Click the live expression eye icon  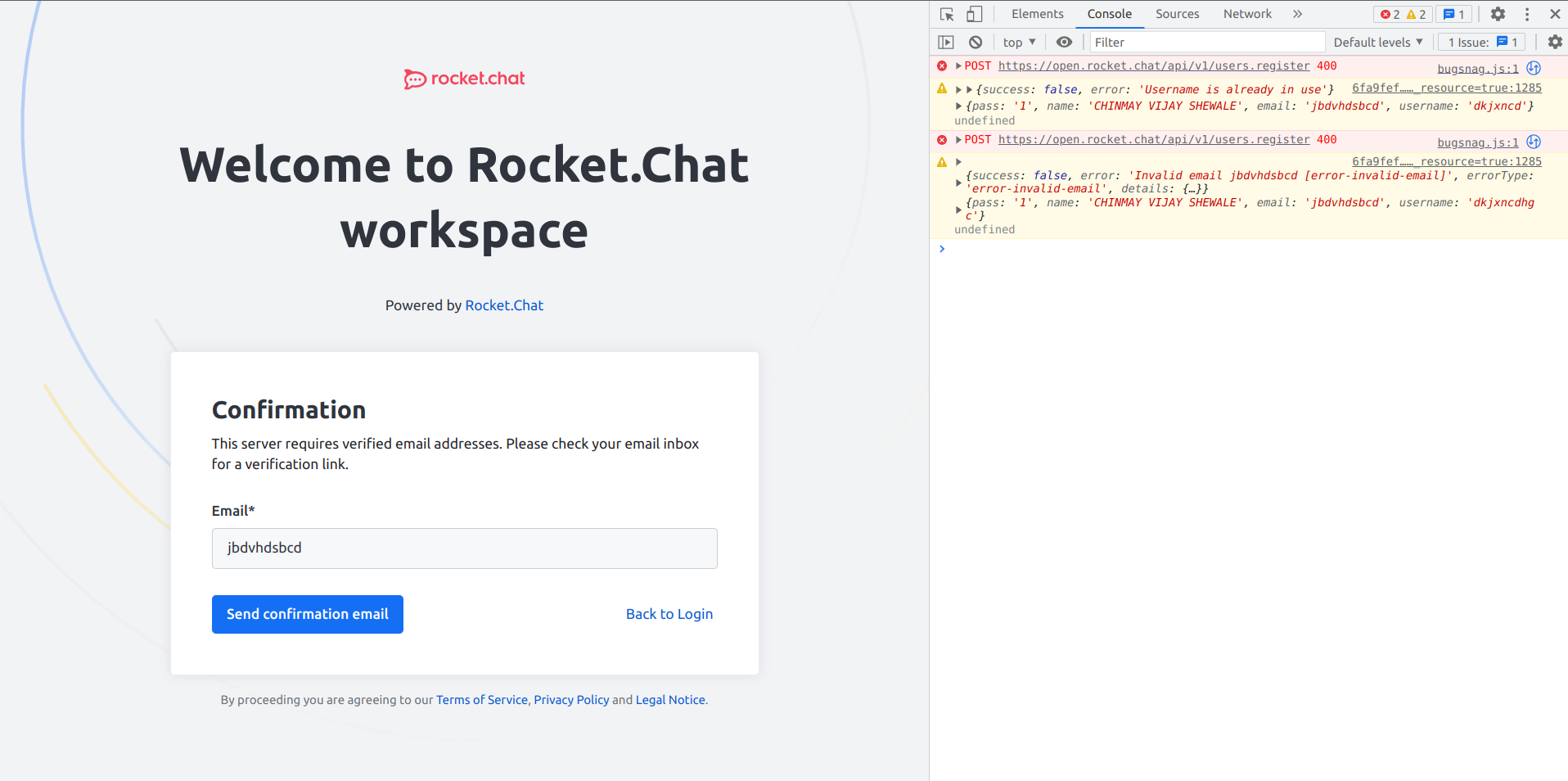click(x=1064, y=42)
